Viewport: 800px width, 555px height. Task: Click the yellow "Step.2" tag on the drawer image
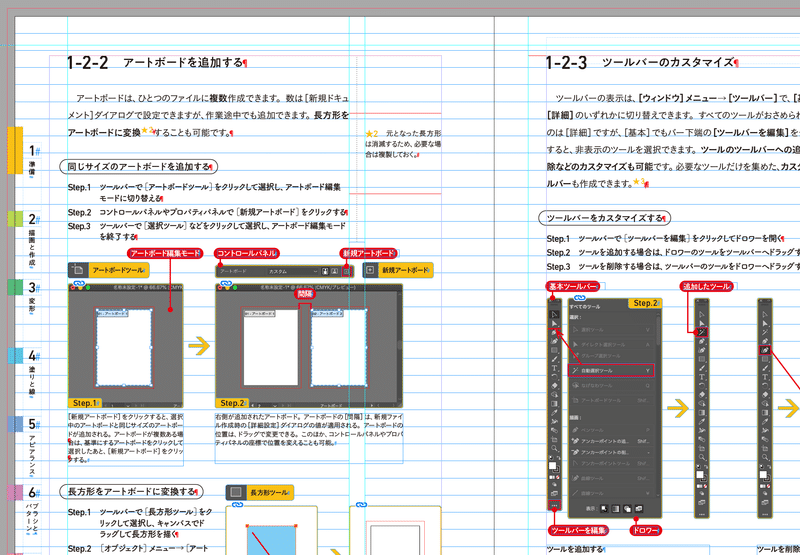645,303
